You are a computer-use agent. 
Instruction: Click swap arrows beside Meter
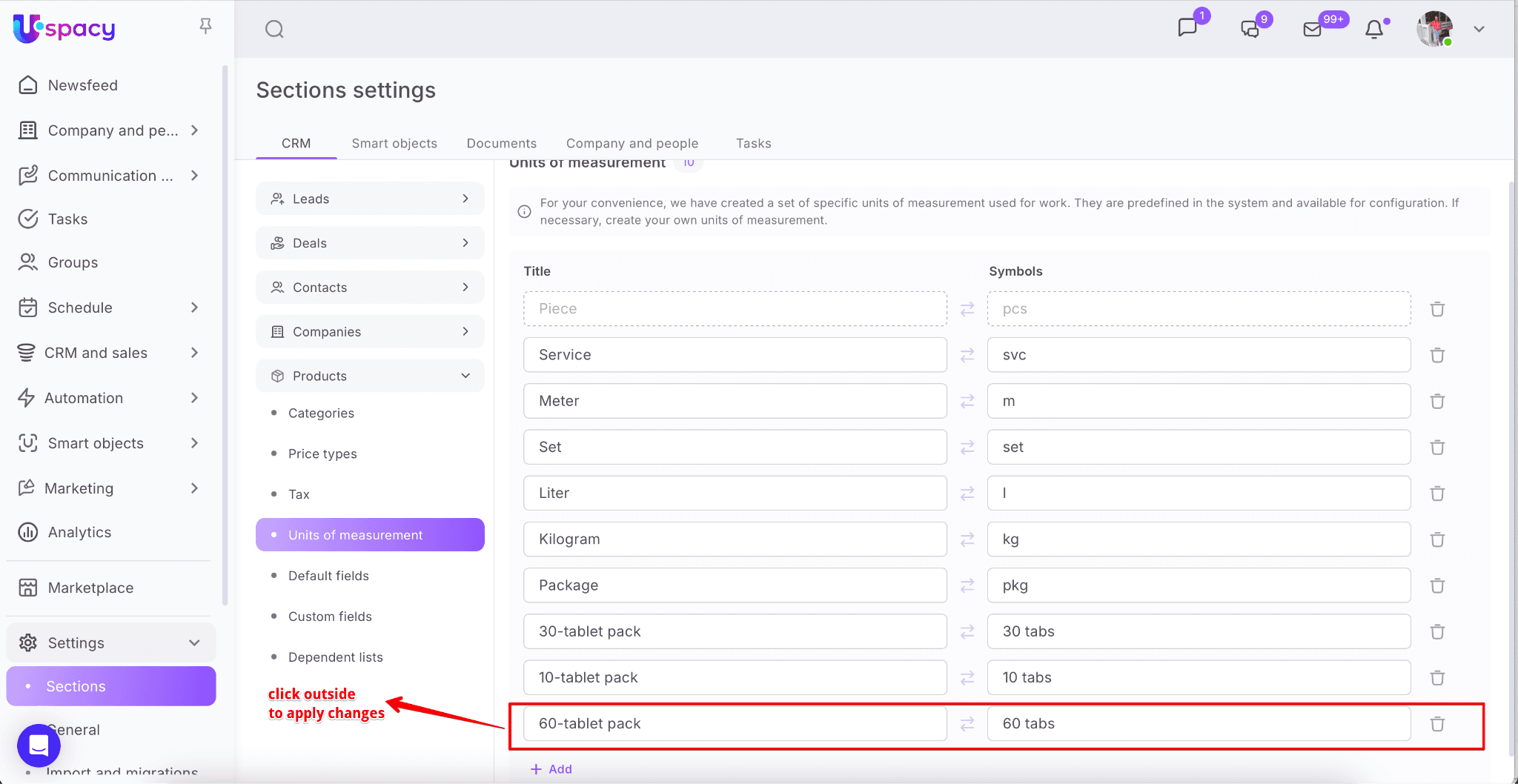click(967, 401)
